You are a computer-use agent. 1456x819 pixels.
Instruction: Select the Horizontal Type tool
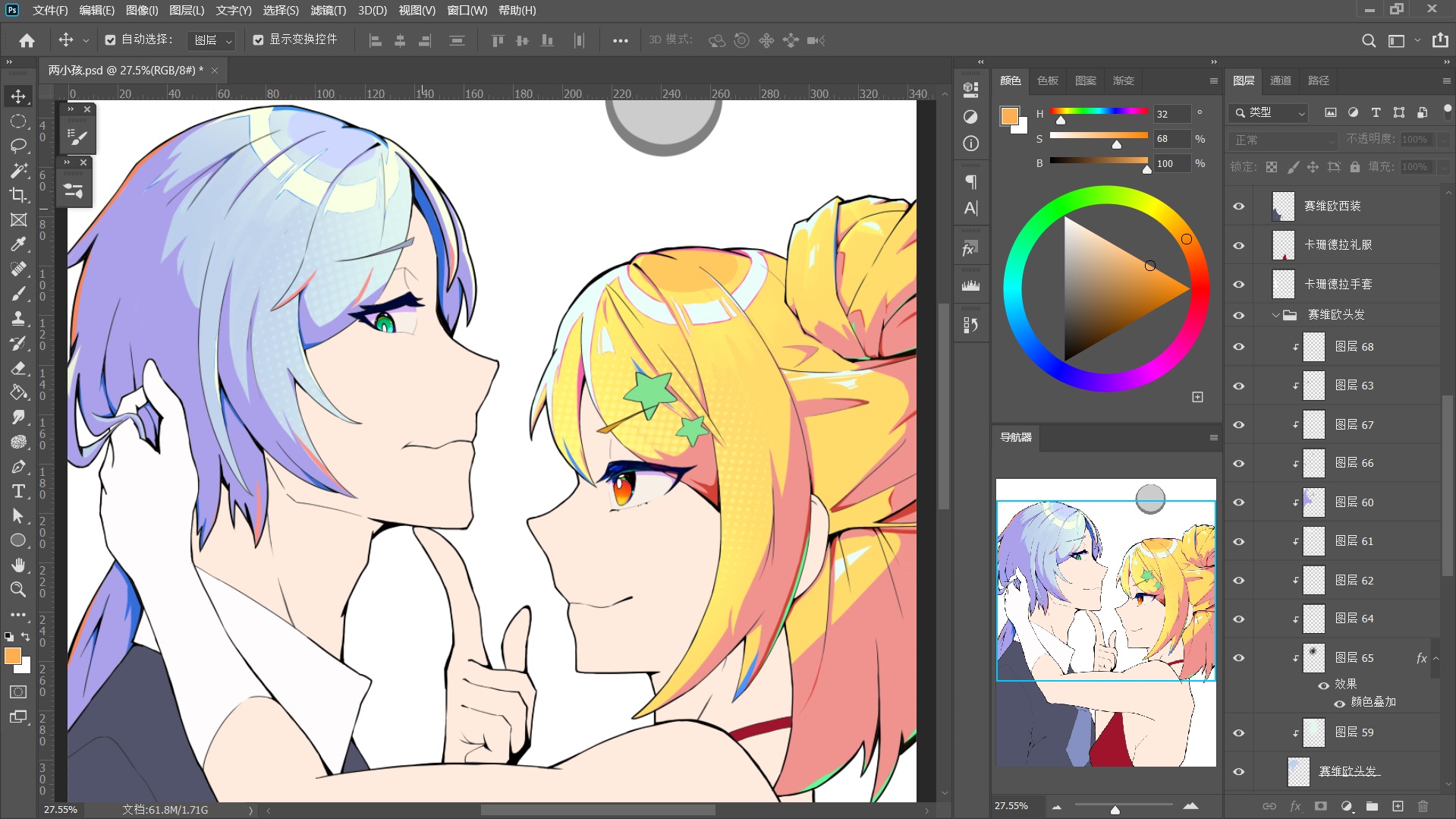click(x=18, y=491)
